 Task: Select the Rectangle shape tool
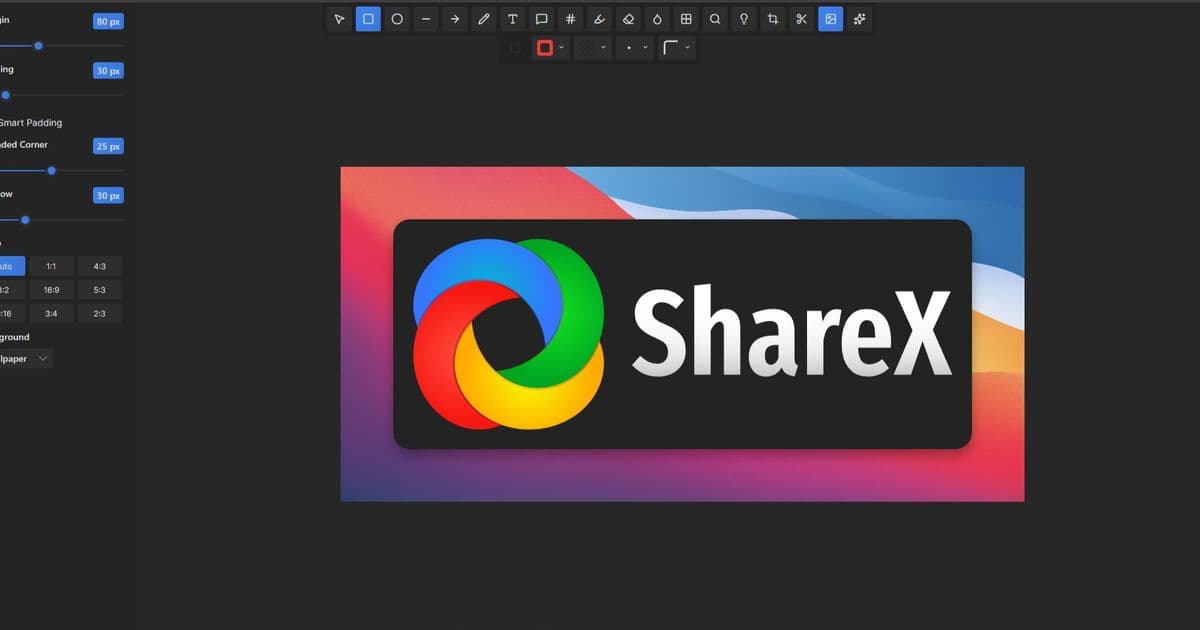(x=368, y=19)
